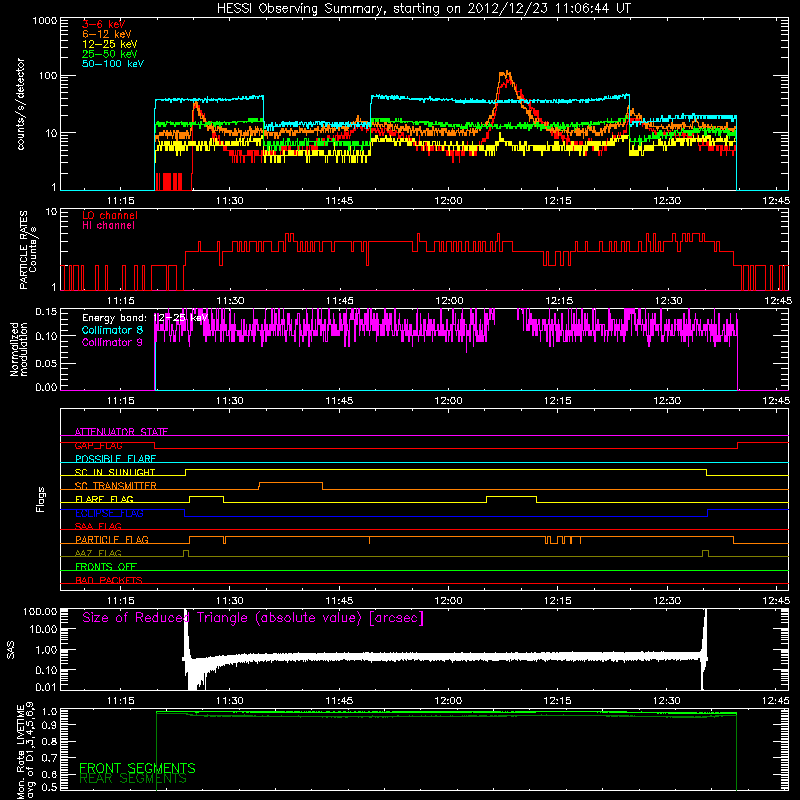Click the 11:15 tick label of counts panel
This screenshot has height=800, width=800.
click(120, 201)
